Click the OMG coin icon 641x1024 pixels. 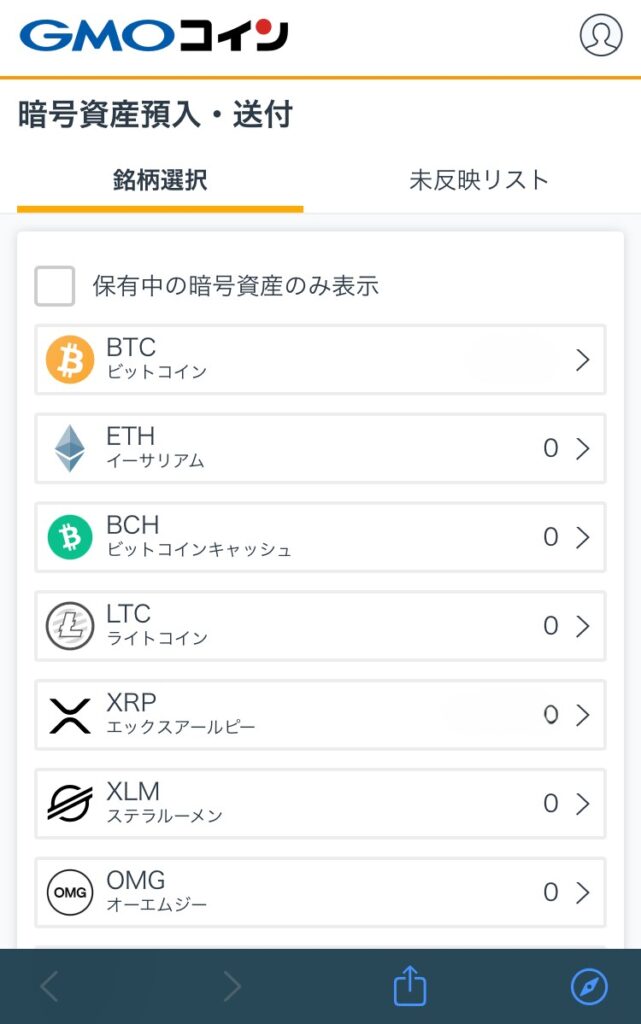(x=70, y=892)
